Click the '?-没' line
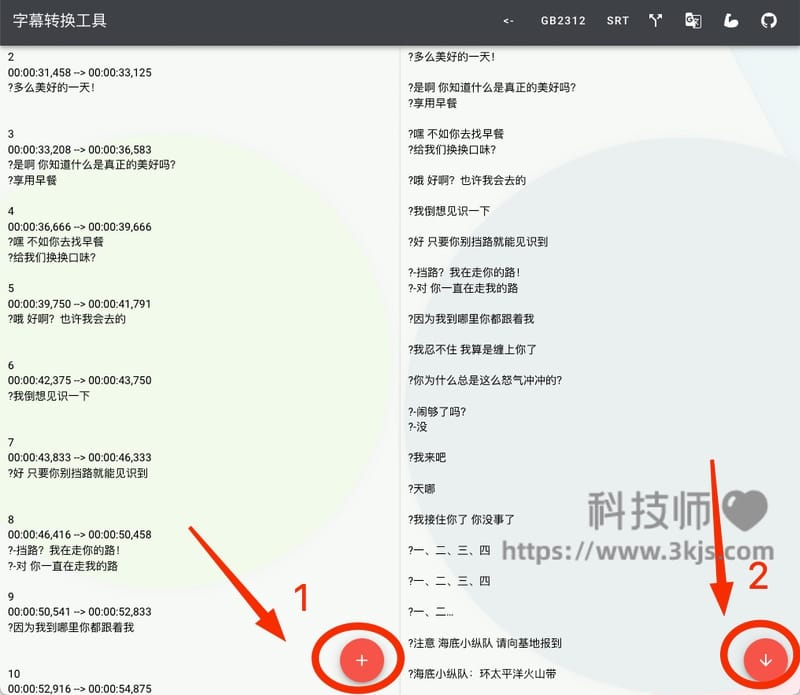This screenshot has width=800, height=695. click(x=418, y=427)
